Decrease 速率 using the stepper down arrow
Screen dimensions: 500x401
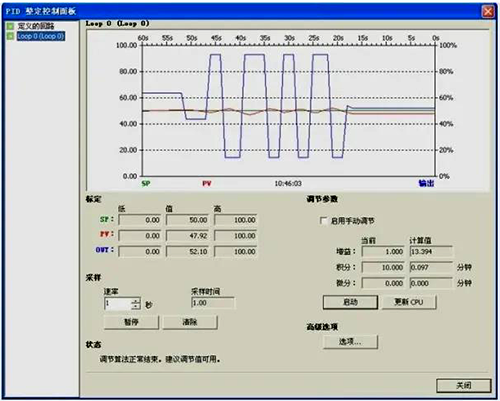pos(135,306)
